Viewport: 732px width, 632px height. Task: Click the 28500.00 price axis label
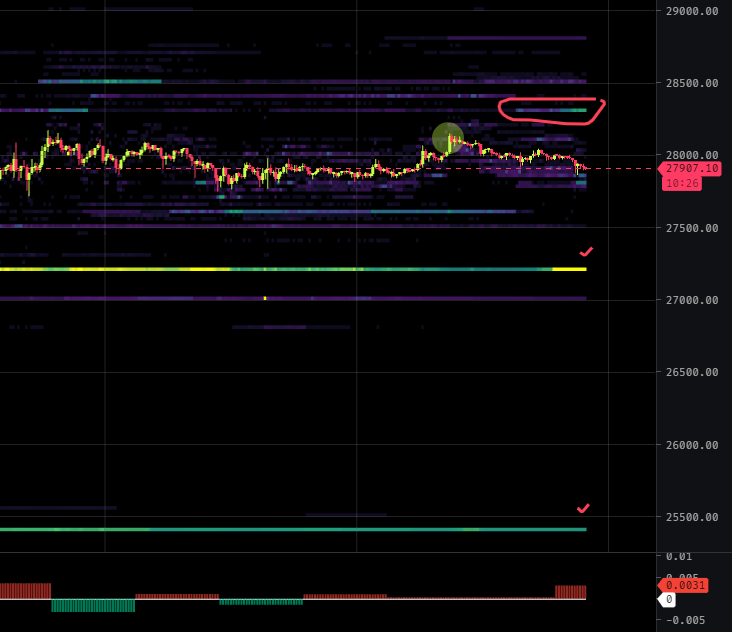[692, 83]
